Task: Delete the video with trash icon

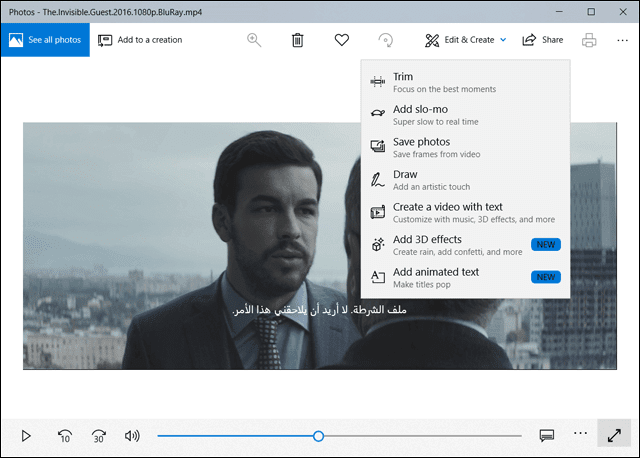Action: [x=297, y=40]
